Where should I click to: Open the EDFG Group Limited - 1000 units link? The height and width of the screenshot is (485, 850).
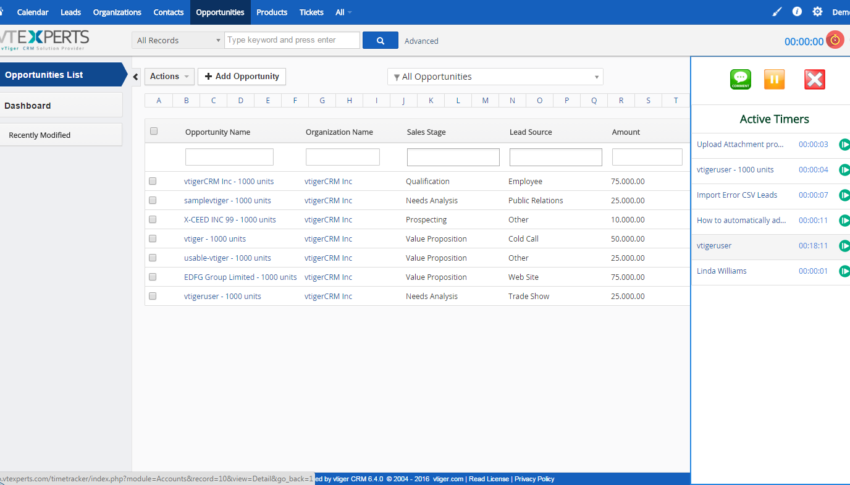tap(240, 277)
